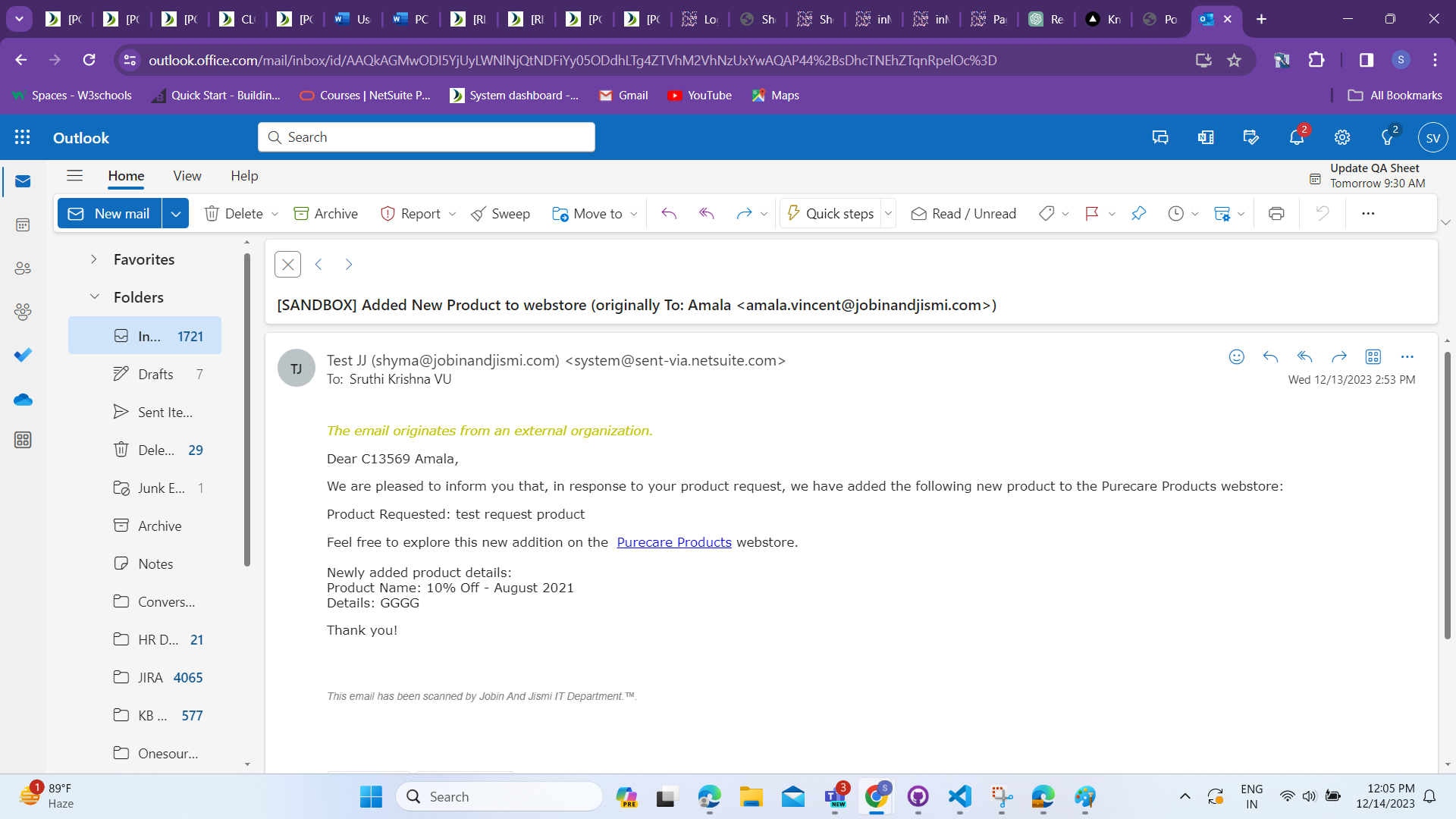The width and height of the screenshot is (1456, 819).
Task: Open the New mail dropdown arrow
Action: [x=175, y=214]
